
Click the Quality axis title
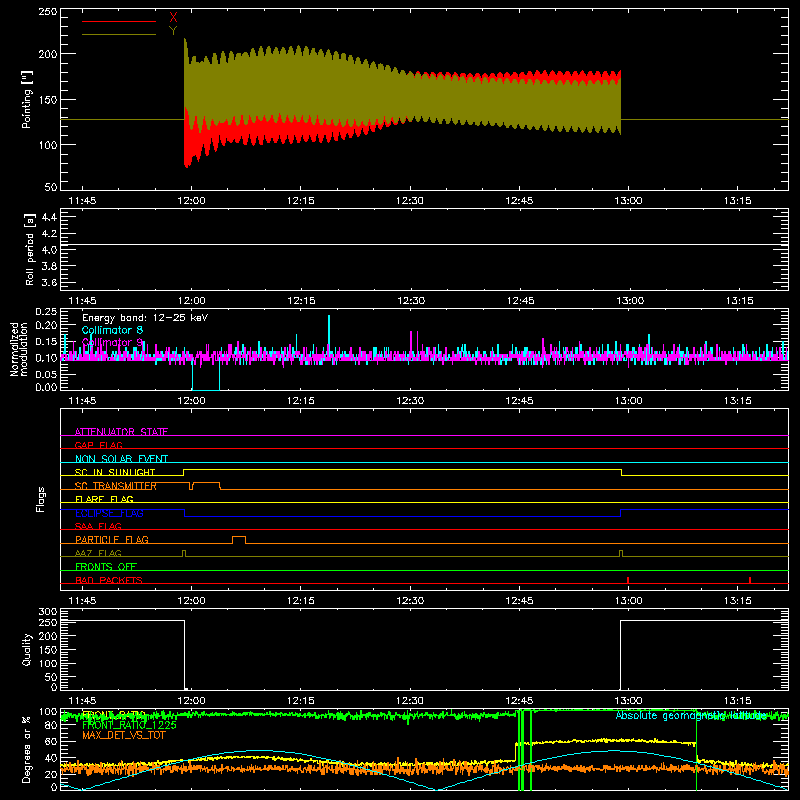[27, 649]
